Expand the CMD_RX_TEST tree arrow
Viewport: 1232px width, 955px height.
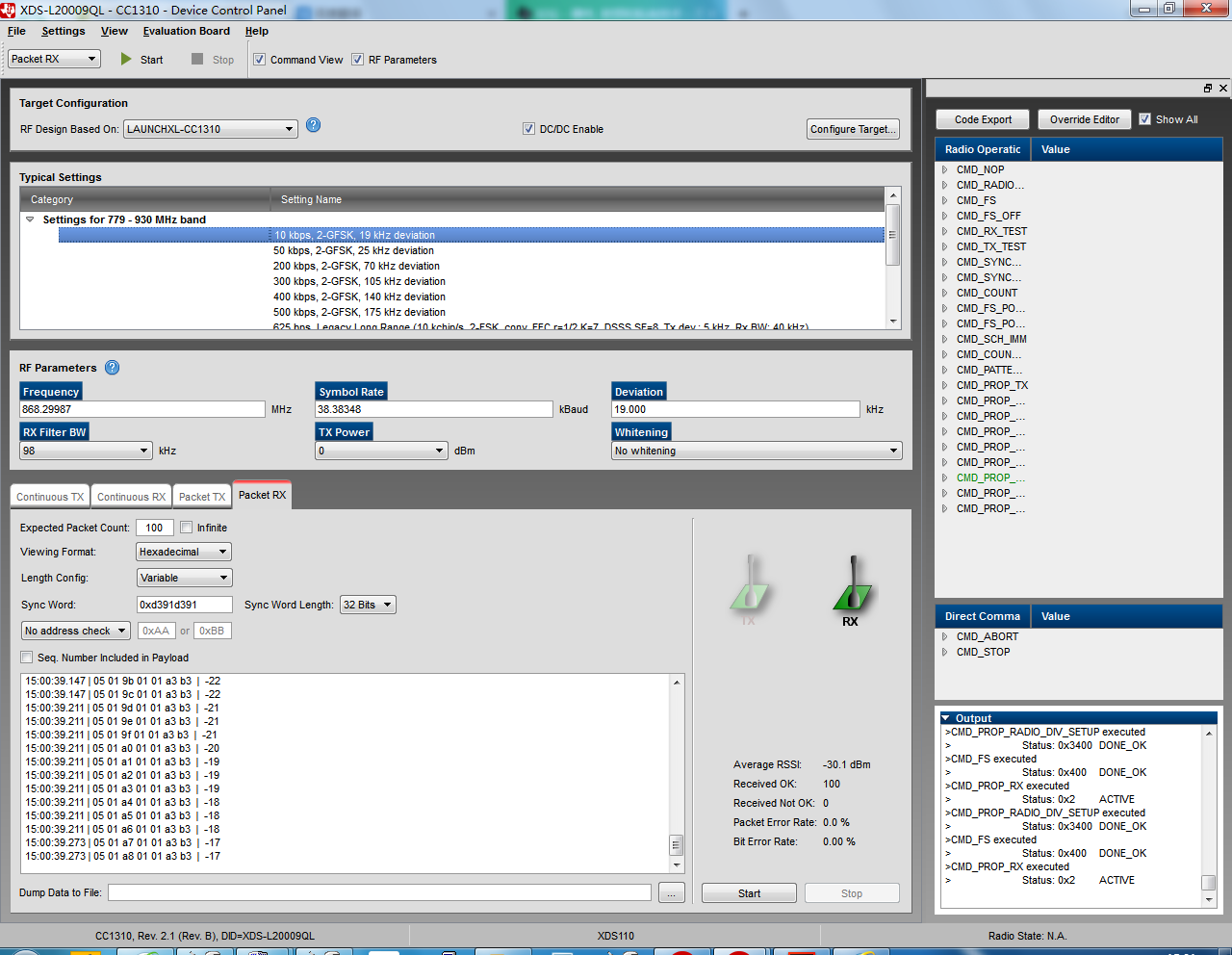click(x=945, y=231)
